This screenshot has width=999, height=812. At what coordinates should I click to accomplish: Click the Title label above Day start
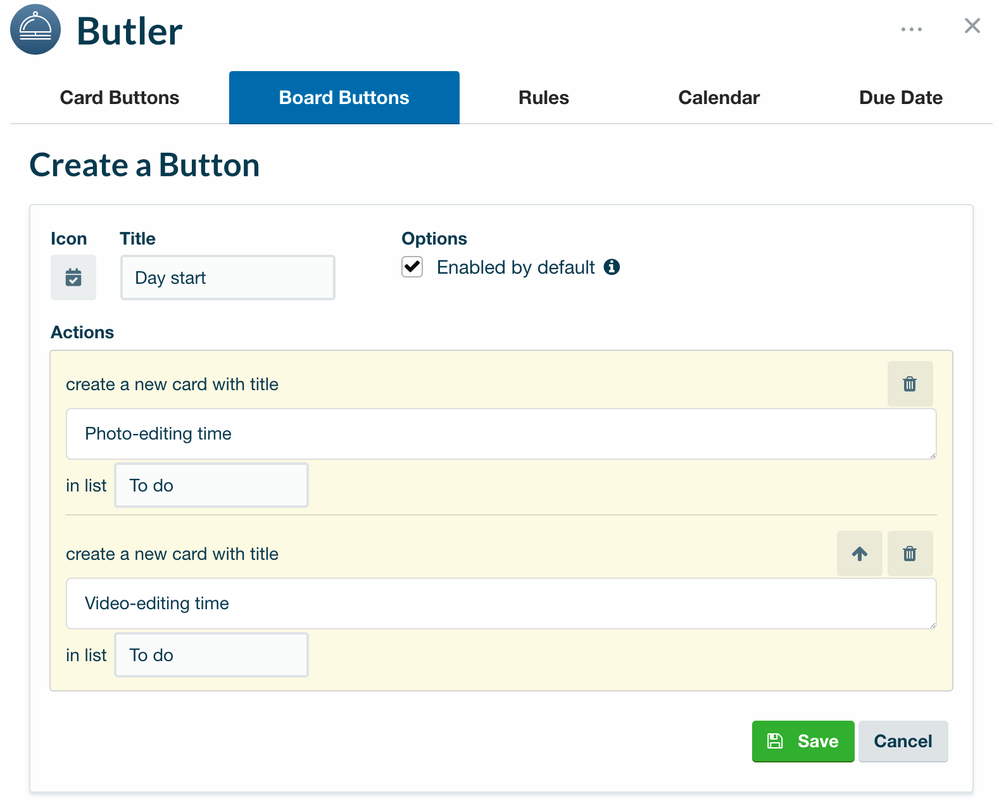[138, 238]
